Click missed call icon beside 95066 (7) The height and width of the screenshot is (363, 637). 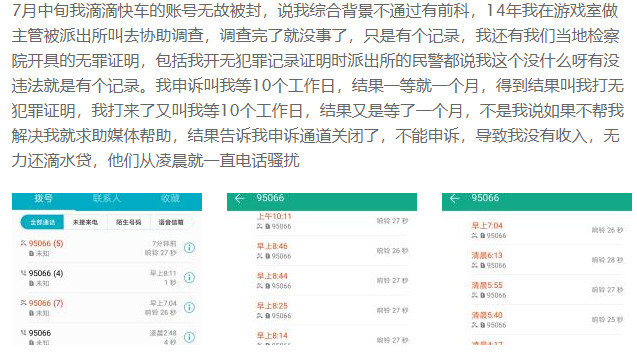(x=24, y=303)
